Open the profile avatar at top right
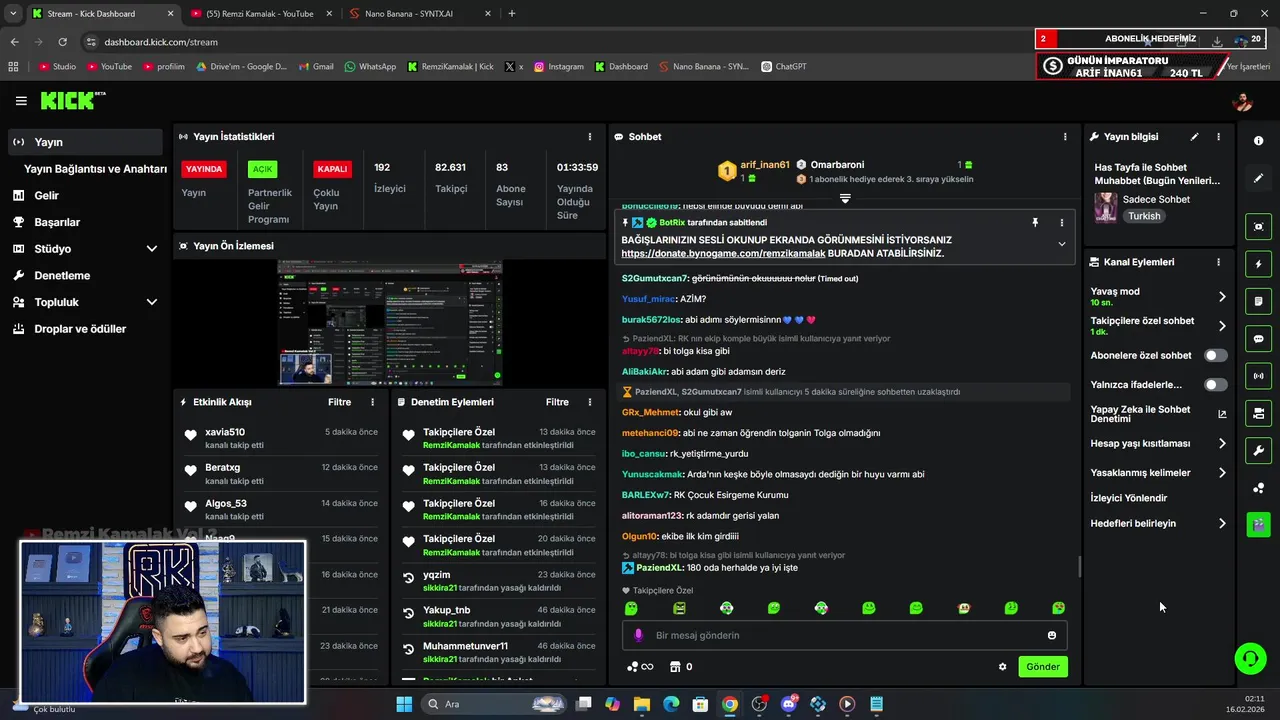This screenshot has height=720, width=1280. (x=1242, y=101)
